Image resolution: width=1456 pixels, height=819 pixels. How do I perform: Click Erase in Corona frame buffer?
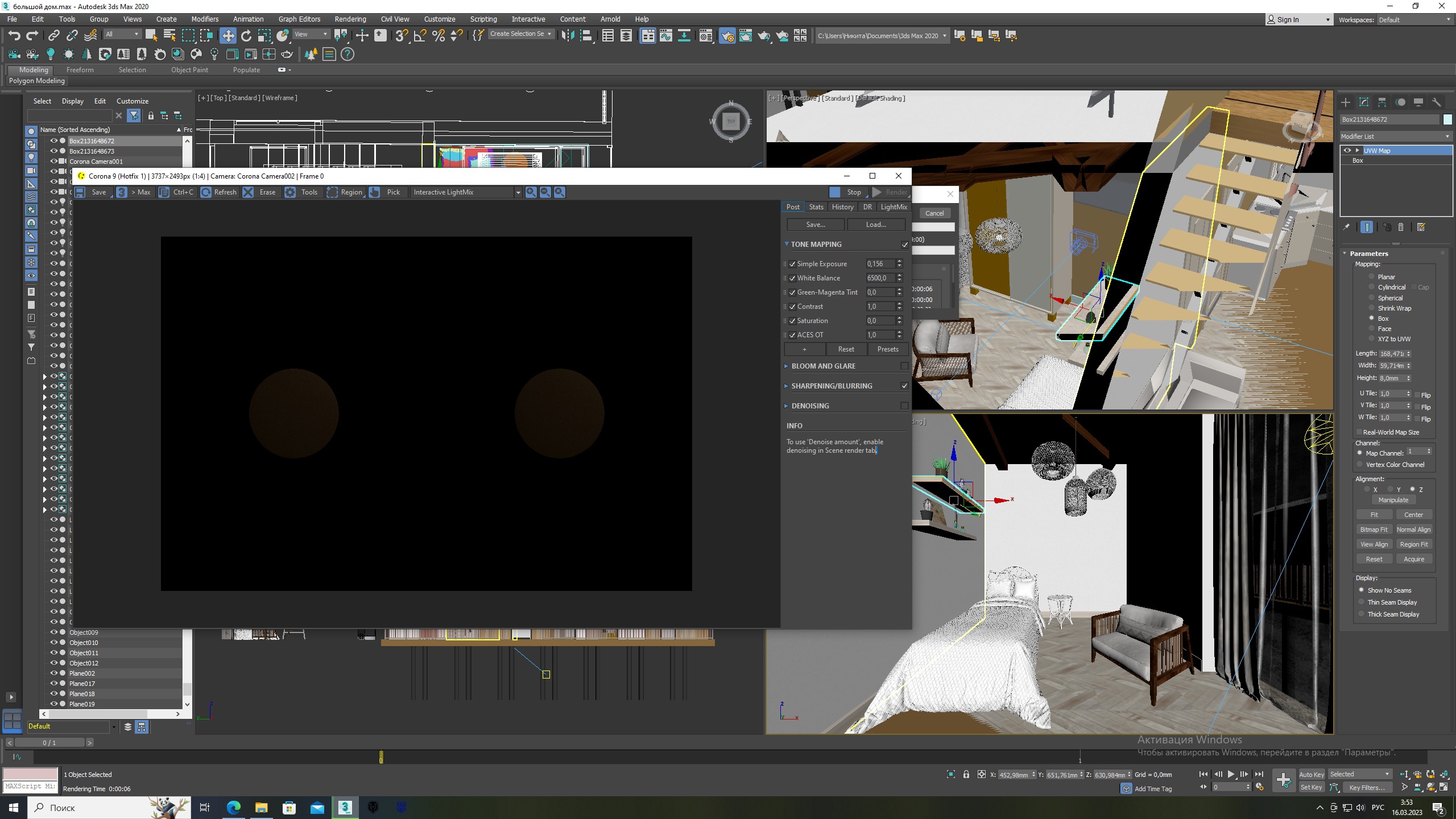[x=260, y=192]
